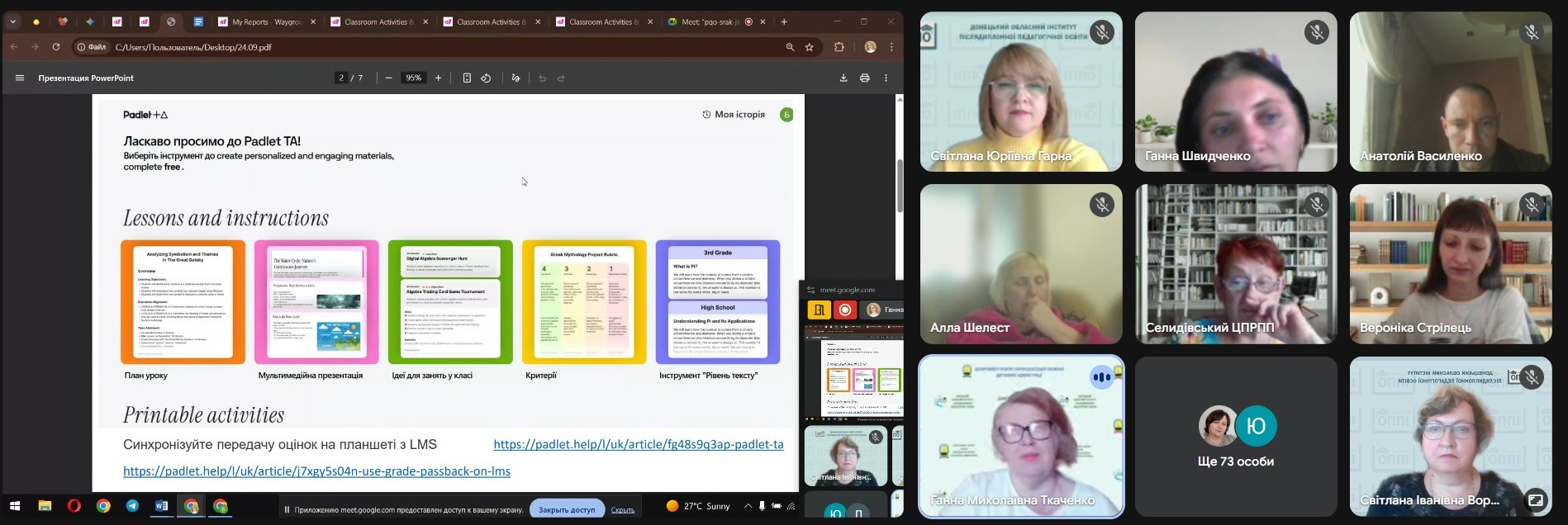The width and height of the screenshot is (1568, 525).
Task: Switch to the My Reports - Wayground tab
Action: tap(266, 22)
